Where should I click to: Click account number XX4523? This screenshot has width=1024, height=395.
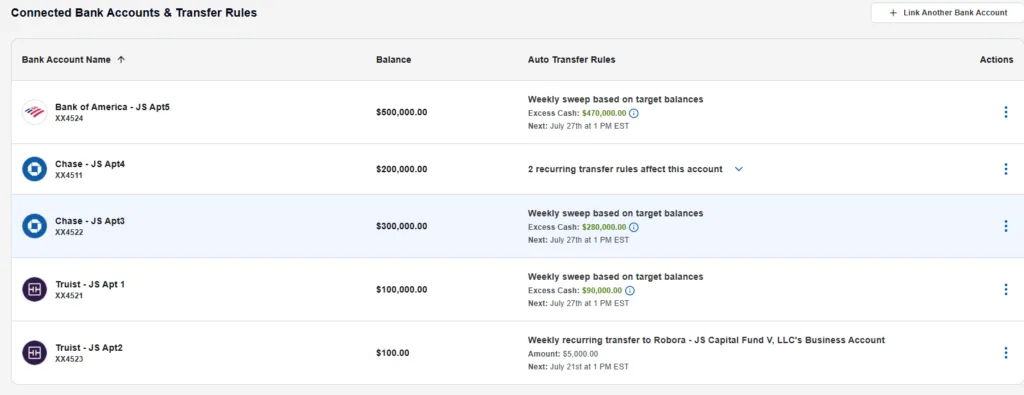coord(69,359)
